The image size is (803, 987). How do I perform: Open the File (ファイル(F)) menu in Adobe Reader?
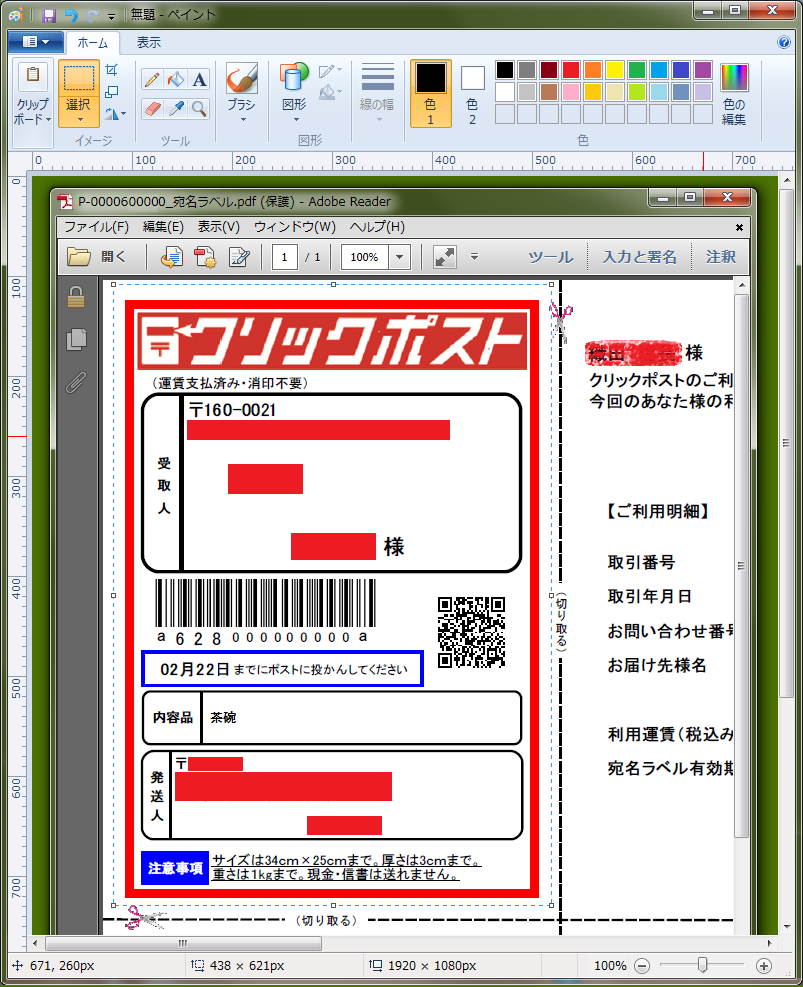pos(96,227)
